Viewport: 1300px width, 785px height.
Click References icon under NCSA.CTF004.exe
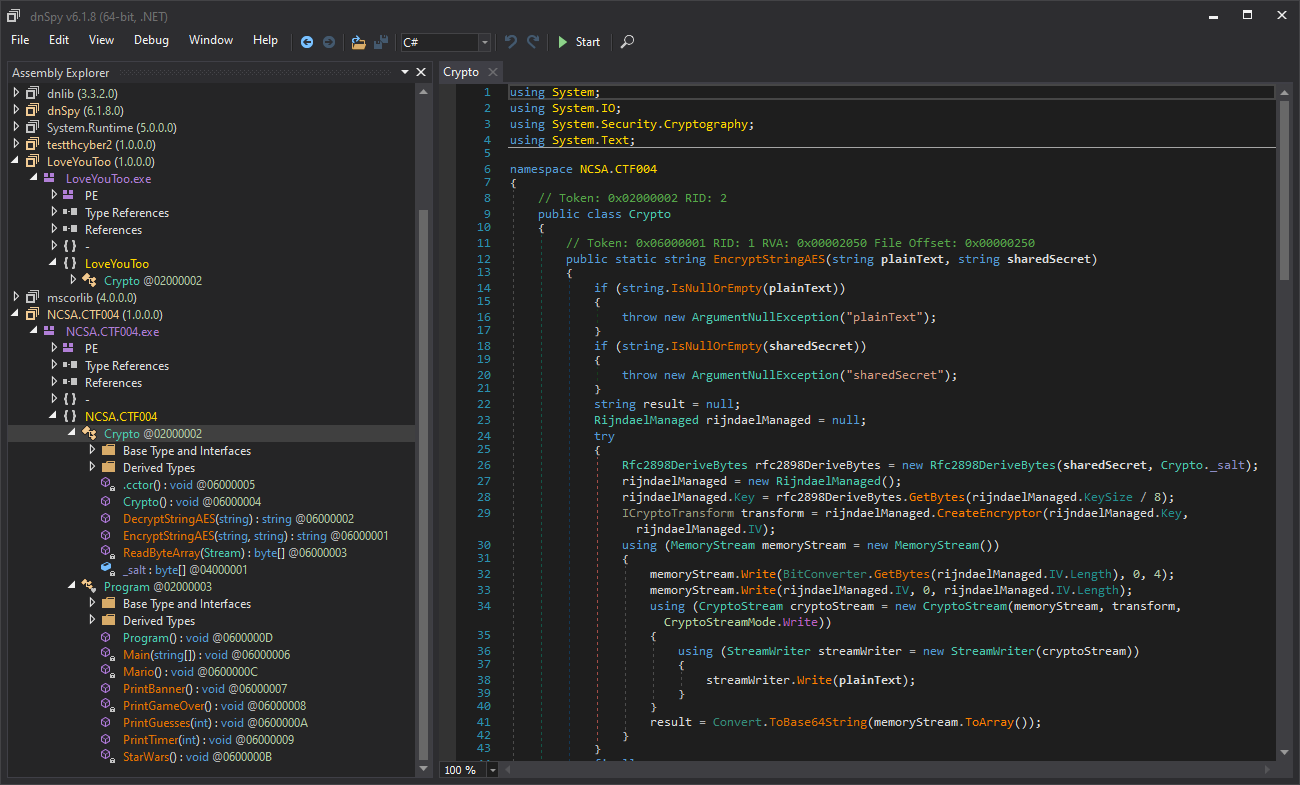[x=71, y=382]
